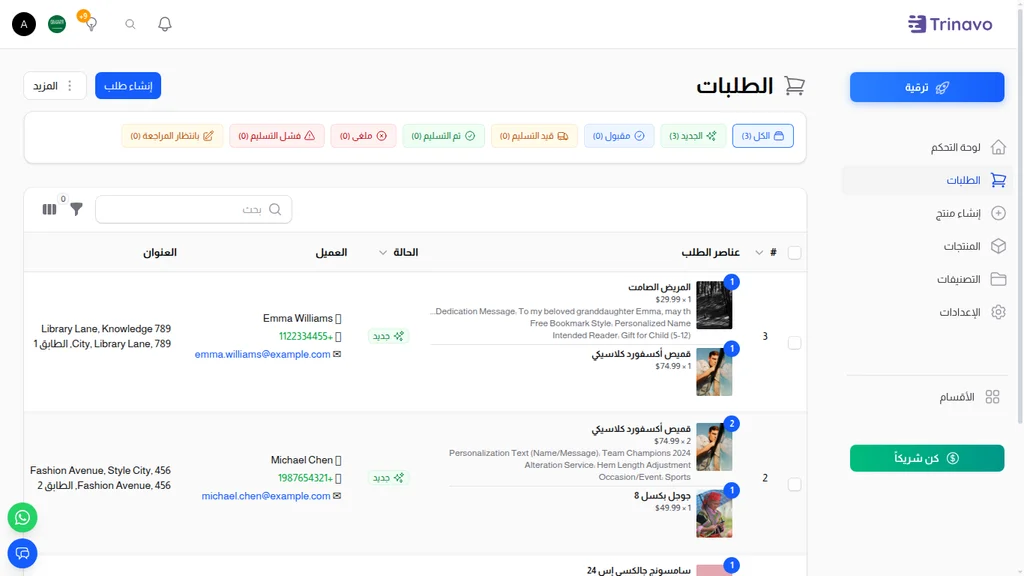The image size is (1024, 576).
Task: Open الحالة column dropdown chevron
Action: [383, 253]
